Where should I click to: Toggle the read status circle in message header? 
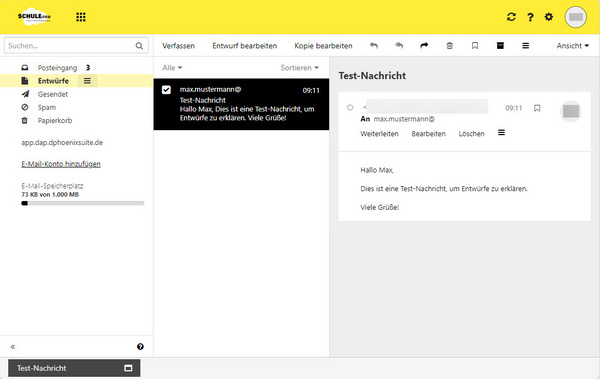[350, 108]
